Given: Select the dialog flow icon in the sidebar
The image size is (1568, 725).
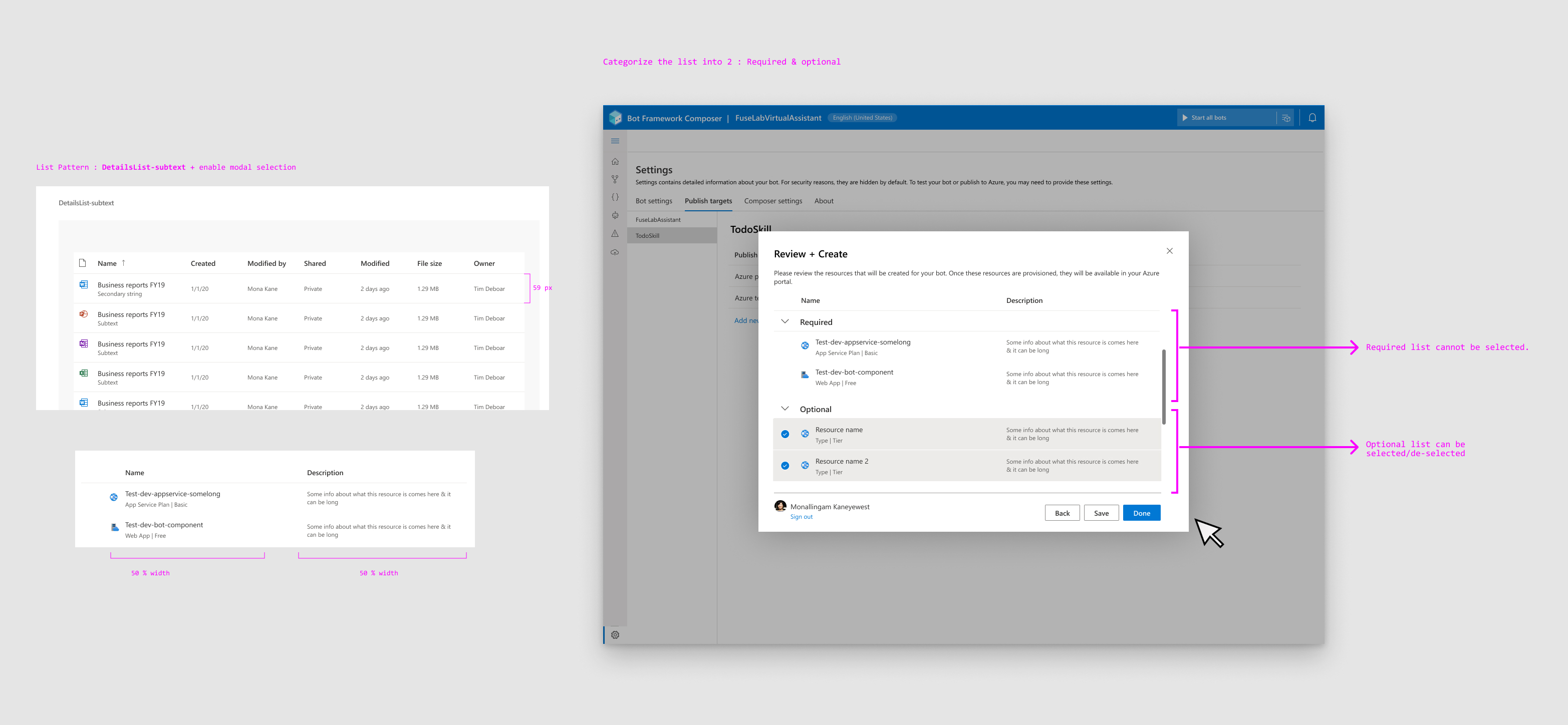Looking at the screenshot, I should [615, 179].
